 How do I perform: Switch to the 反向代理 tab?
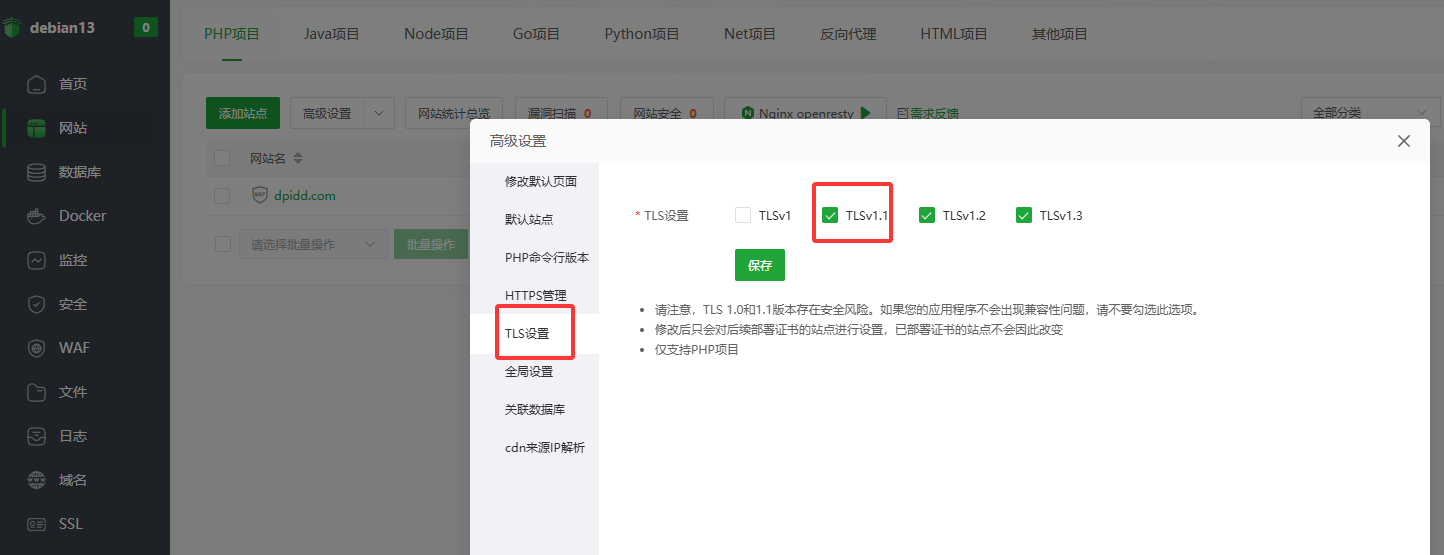coord(848,33)
